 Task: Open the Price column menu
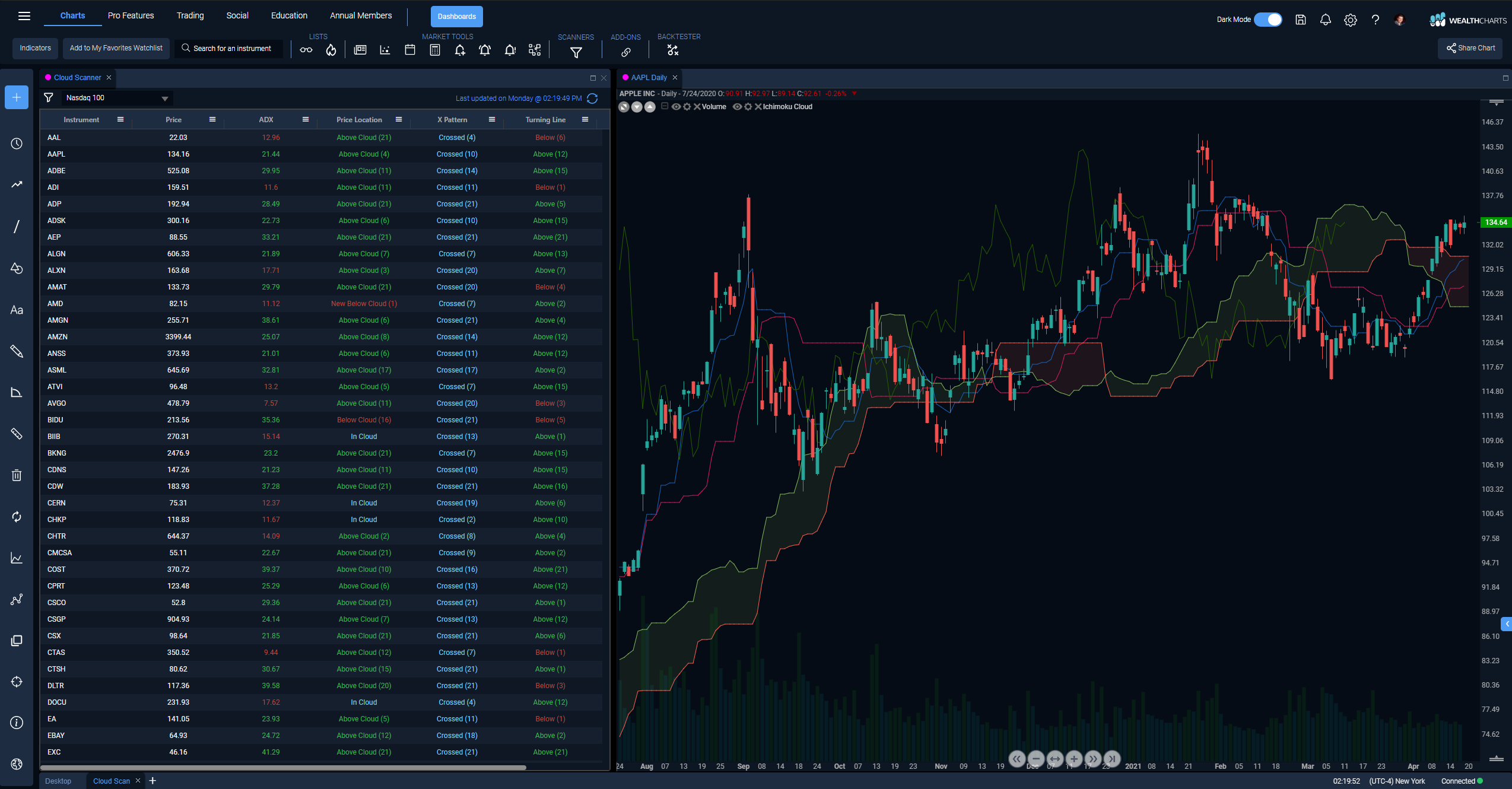click(212, 119)
